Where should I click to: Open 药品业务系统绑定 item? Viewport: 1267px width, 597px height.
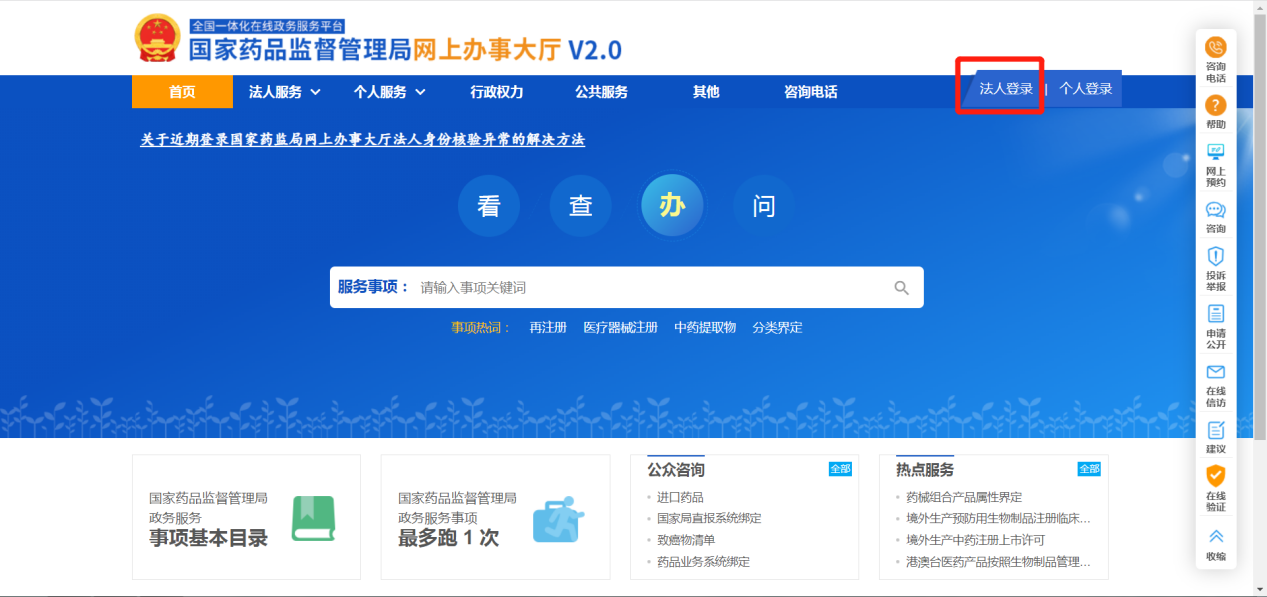click(x=703, y=562)
